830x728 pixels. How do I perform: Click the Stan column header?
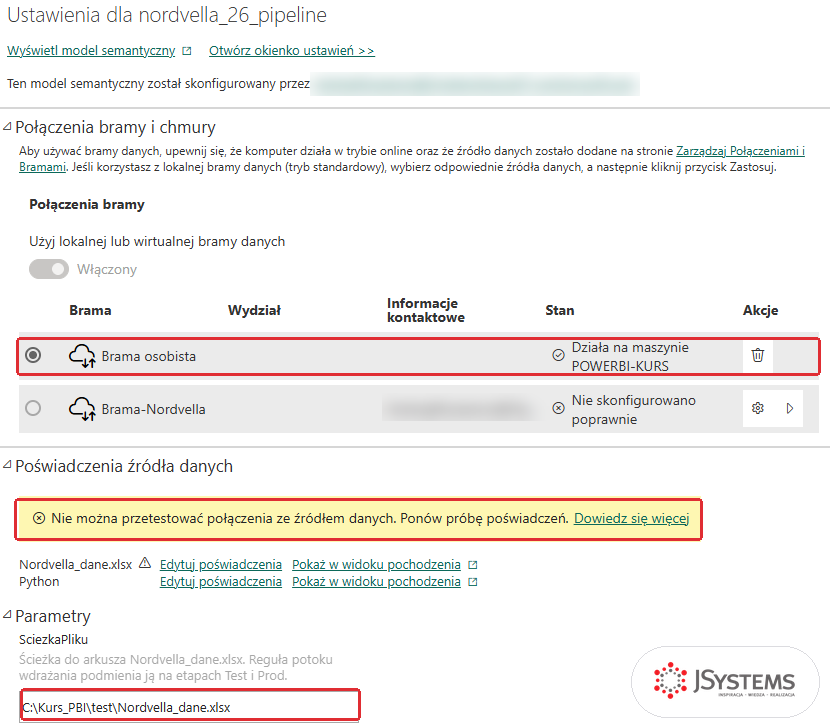560,310
